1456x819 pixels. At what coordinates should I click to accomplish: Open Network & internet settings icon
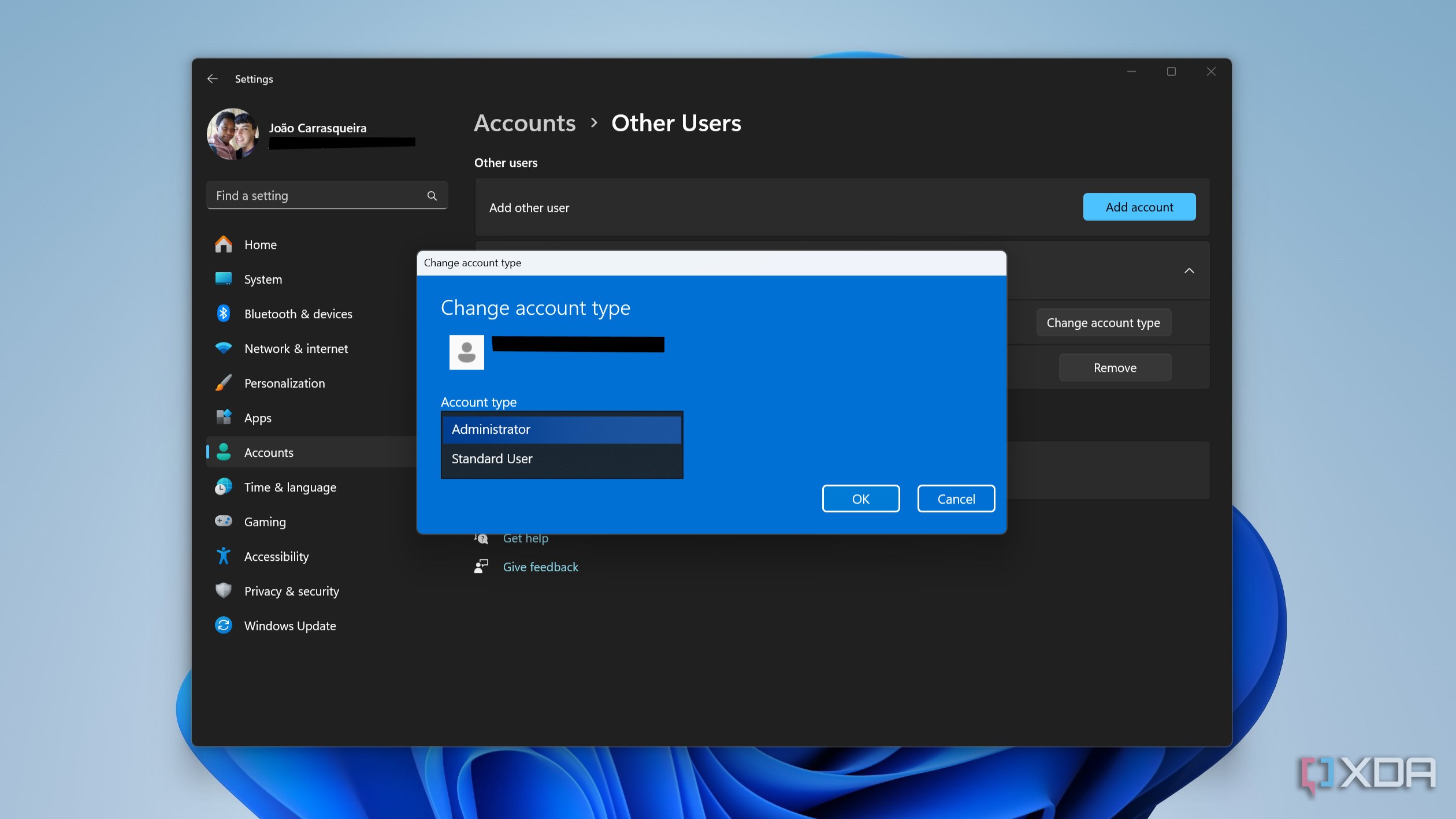[x=224, y=348]
